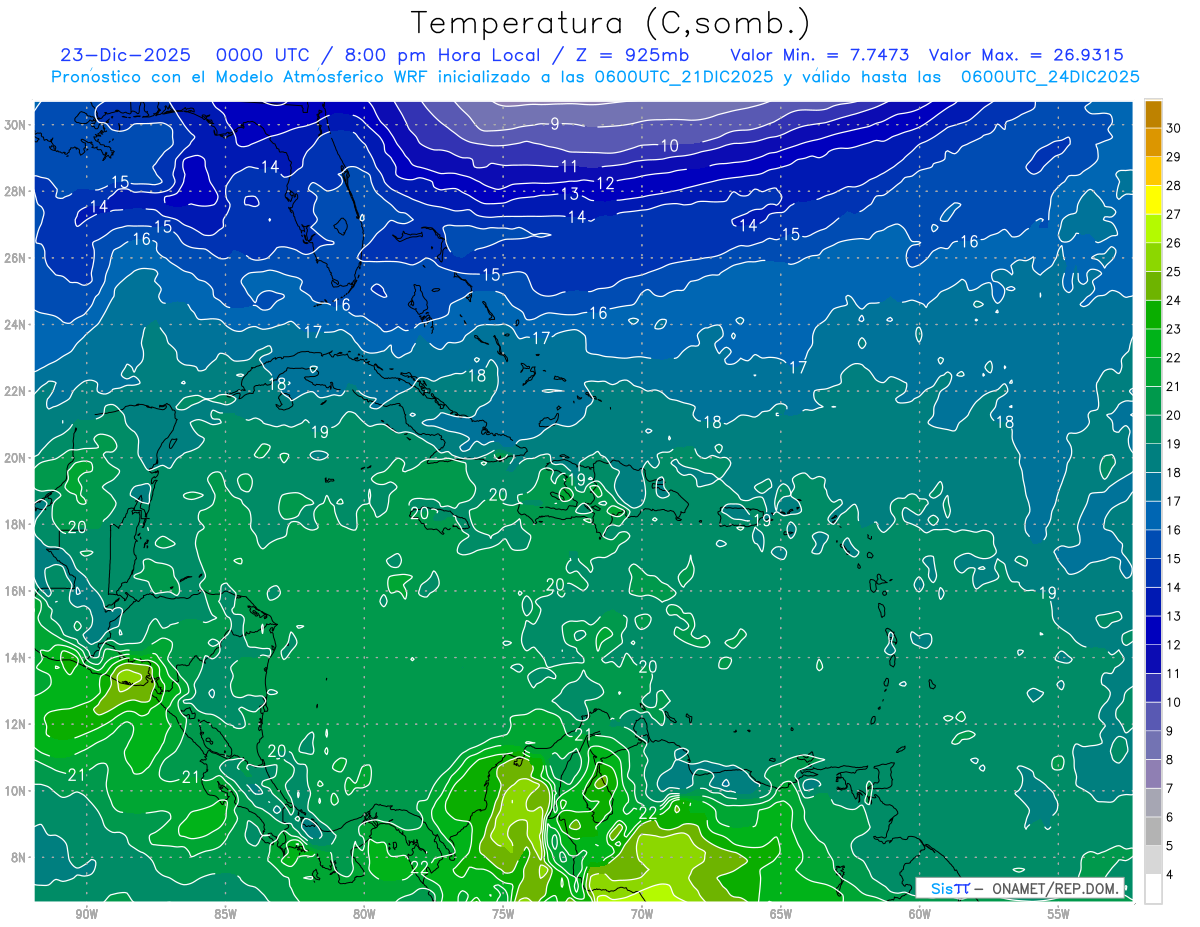1200x927 pixels.
Task: Click the '11' isotherm contour label on the map
Action: [570, 166]
